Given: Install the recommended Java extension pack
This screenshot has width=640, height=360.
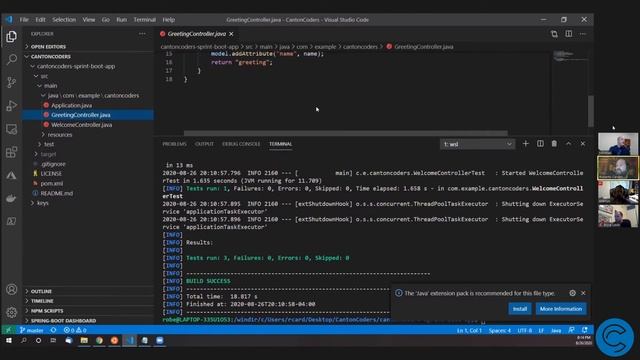Looking at the screenshot, I should 520,309.
